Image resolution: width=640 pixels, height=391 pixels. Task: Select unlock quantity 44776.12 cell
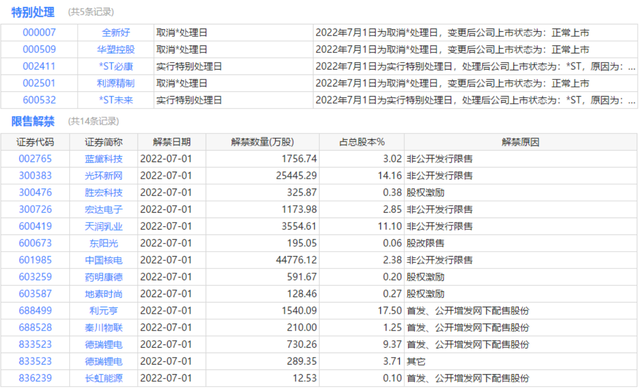(x=263, y=260)
